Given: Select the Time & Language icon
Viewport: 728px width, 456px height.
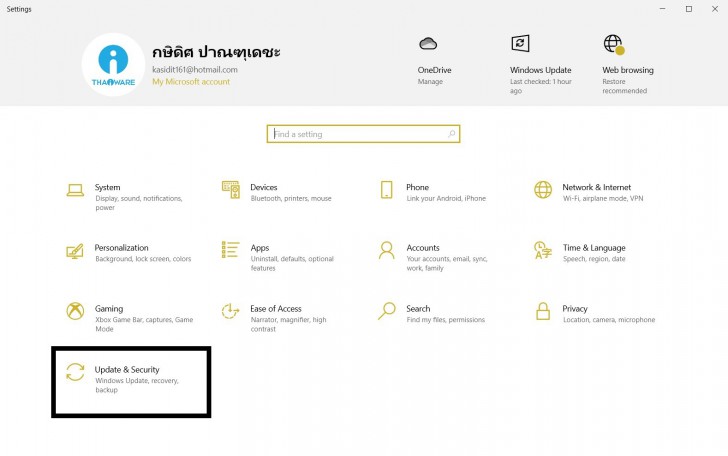Looking at the screenshot, I should click(x=543, y=250).
